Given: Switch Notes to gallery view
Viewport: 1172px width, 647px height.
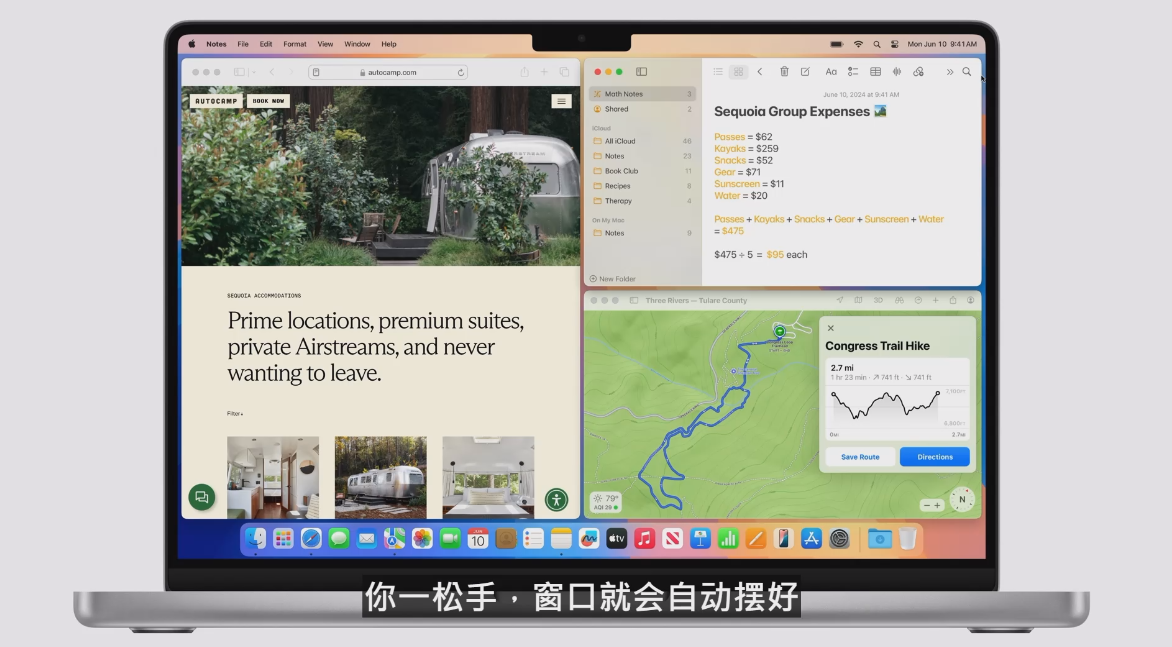Looking at the screenshot, I should pyautogui.click(x=738, y=72).
